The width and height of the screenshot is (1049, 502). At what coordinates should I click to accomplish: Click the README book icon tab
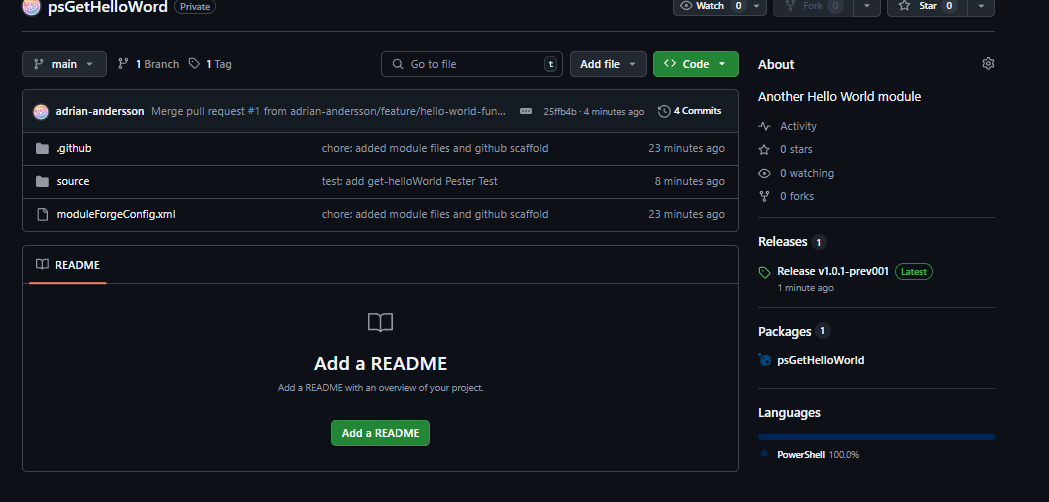click(x=42, y=264)
